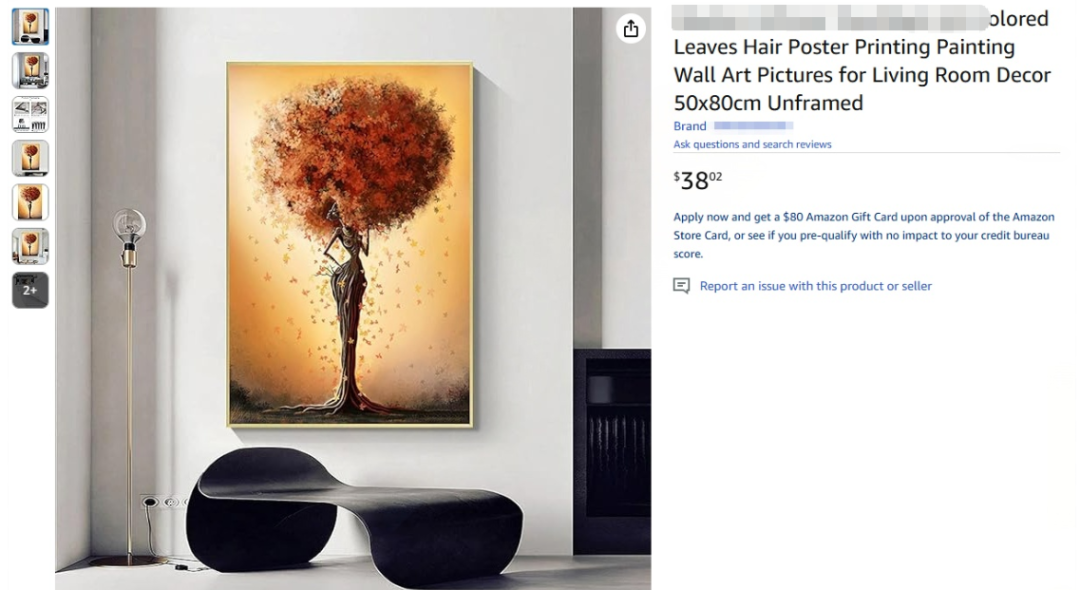Click the framed tree-woman painting in photo
This screenshot has height=590, width=1080.
(x=350, y=244)
